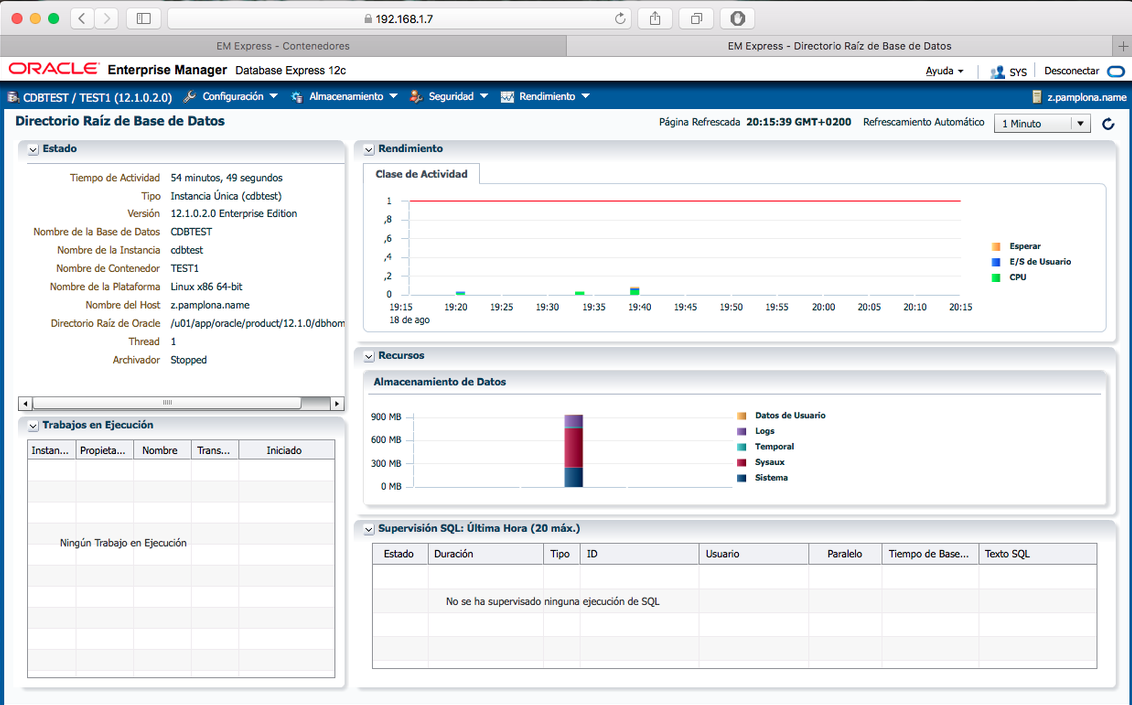
Task: Click the Safari share icon
Action: (655, 18)
